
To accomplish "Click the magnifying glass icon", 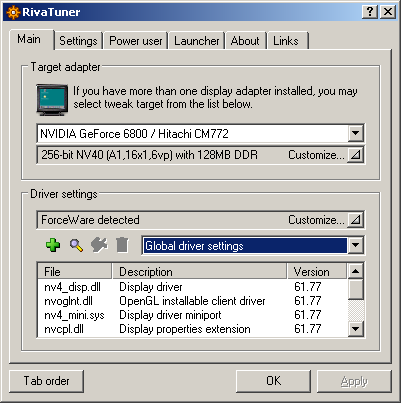I will (x=76, y=245).
